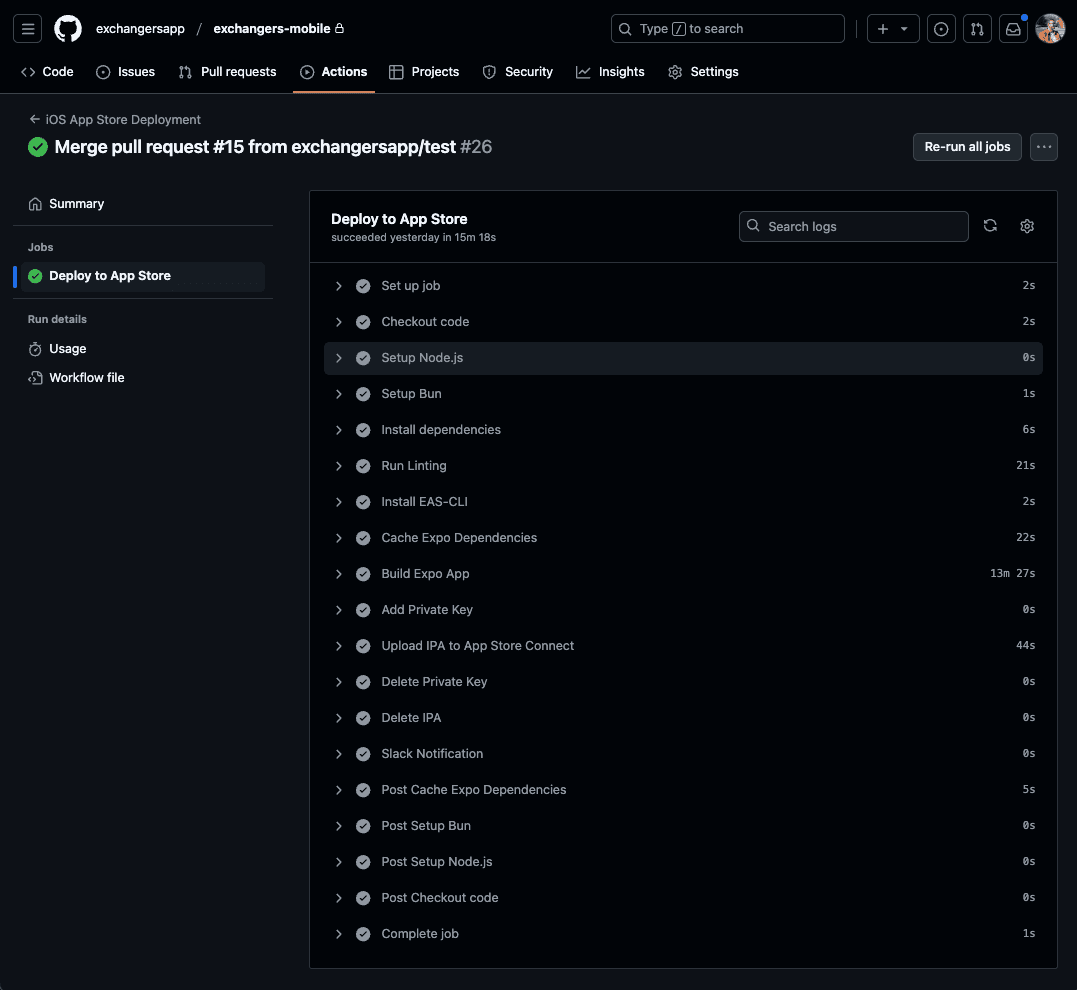Open the Projects tab
Viewport: 1077px width, 990px height.
click(x=424, y=71)
